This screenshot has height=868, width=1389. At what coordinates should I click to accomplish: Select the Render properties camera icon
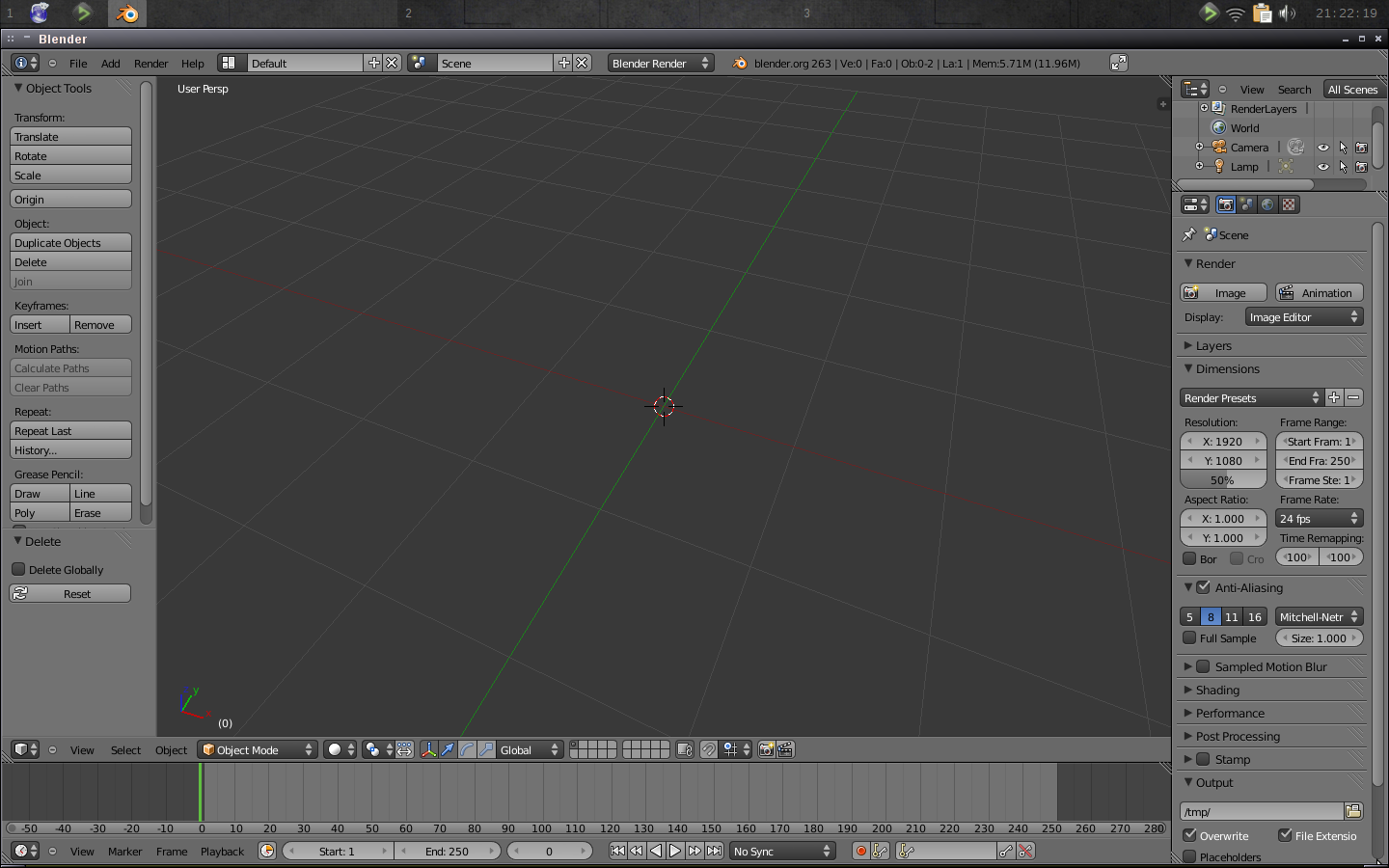[1225, 203]
